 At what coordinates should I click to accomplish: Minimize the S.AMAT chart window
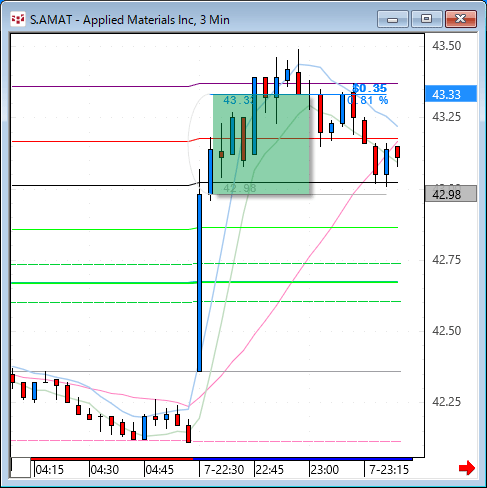click(393, 19)
